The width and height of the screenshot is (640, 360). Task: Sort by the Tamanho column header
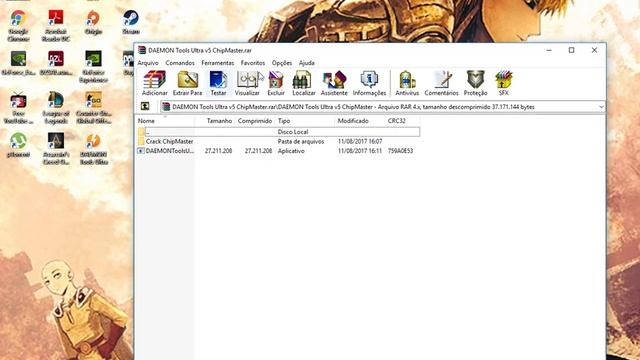pos(215,121)
